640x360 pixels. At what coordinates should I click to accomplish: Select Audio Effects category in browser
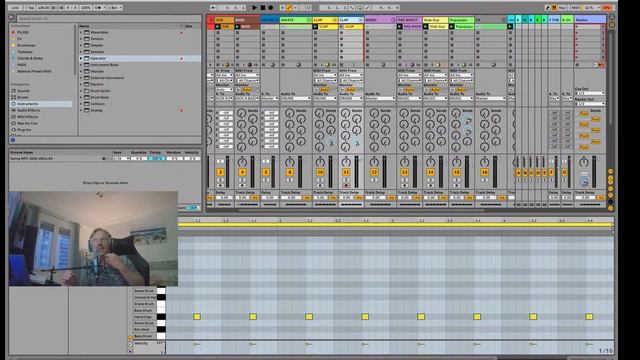28,110
